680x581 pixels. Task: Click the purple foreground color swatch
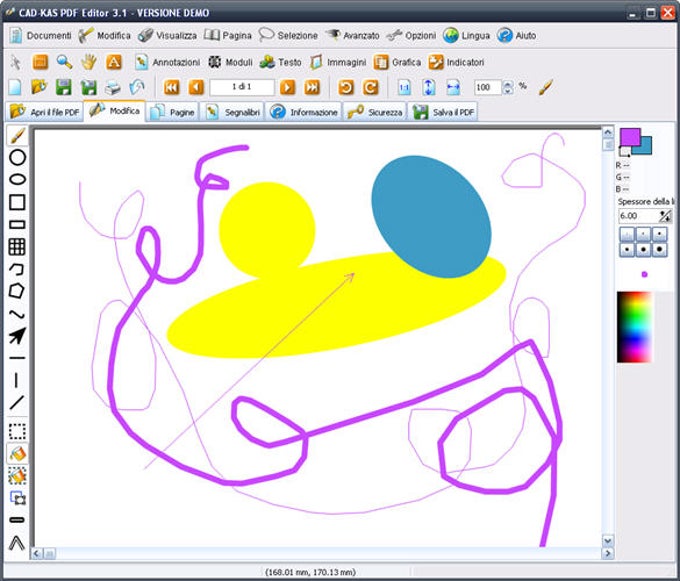[x=630, y=137]
